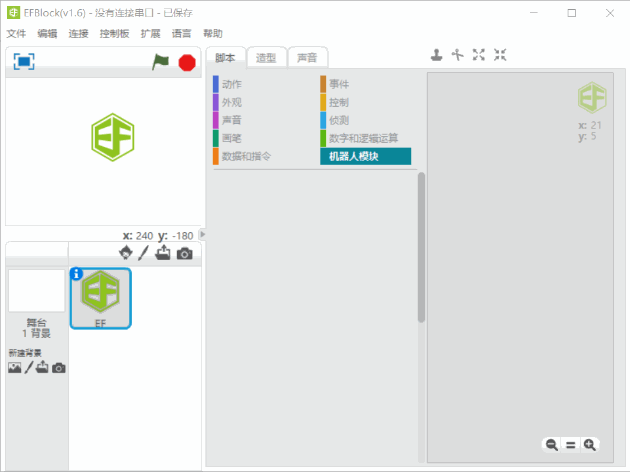Take new backdrop from camera icon

click(59, 368)
